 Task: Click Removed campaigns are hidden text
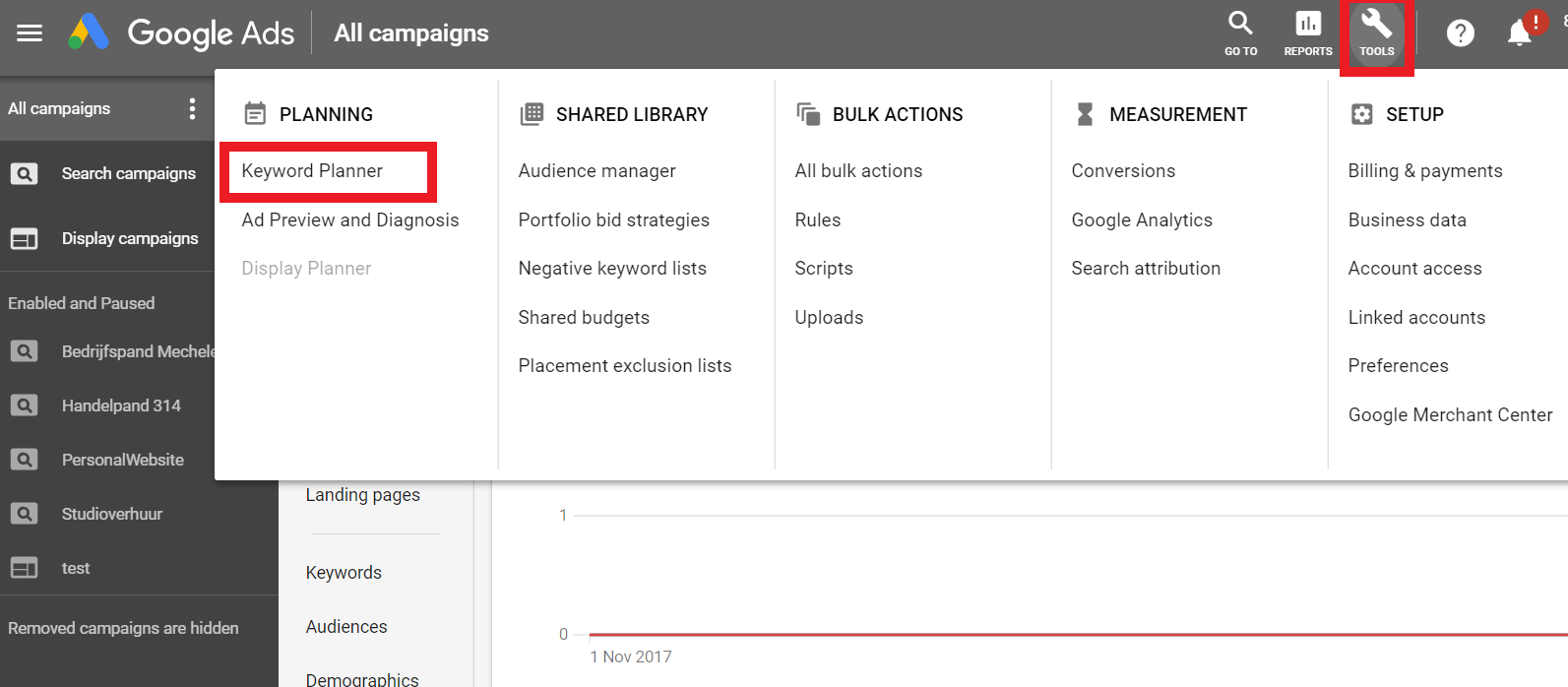coord(123,628)
